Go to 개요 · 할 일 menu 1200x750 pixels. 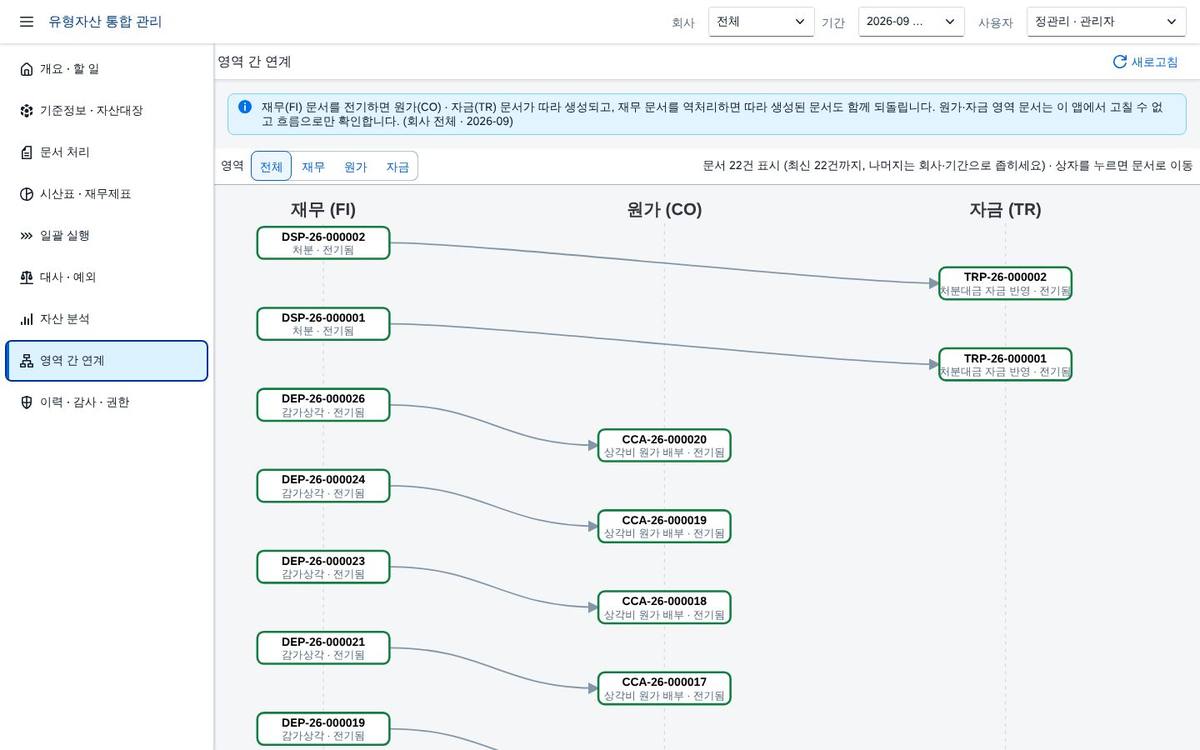tap(107, 69)
